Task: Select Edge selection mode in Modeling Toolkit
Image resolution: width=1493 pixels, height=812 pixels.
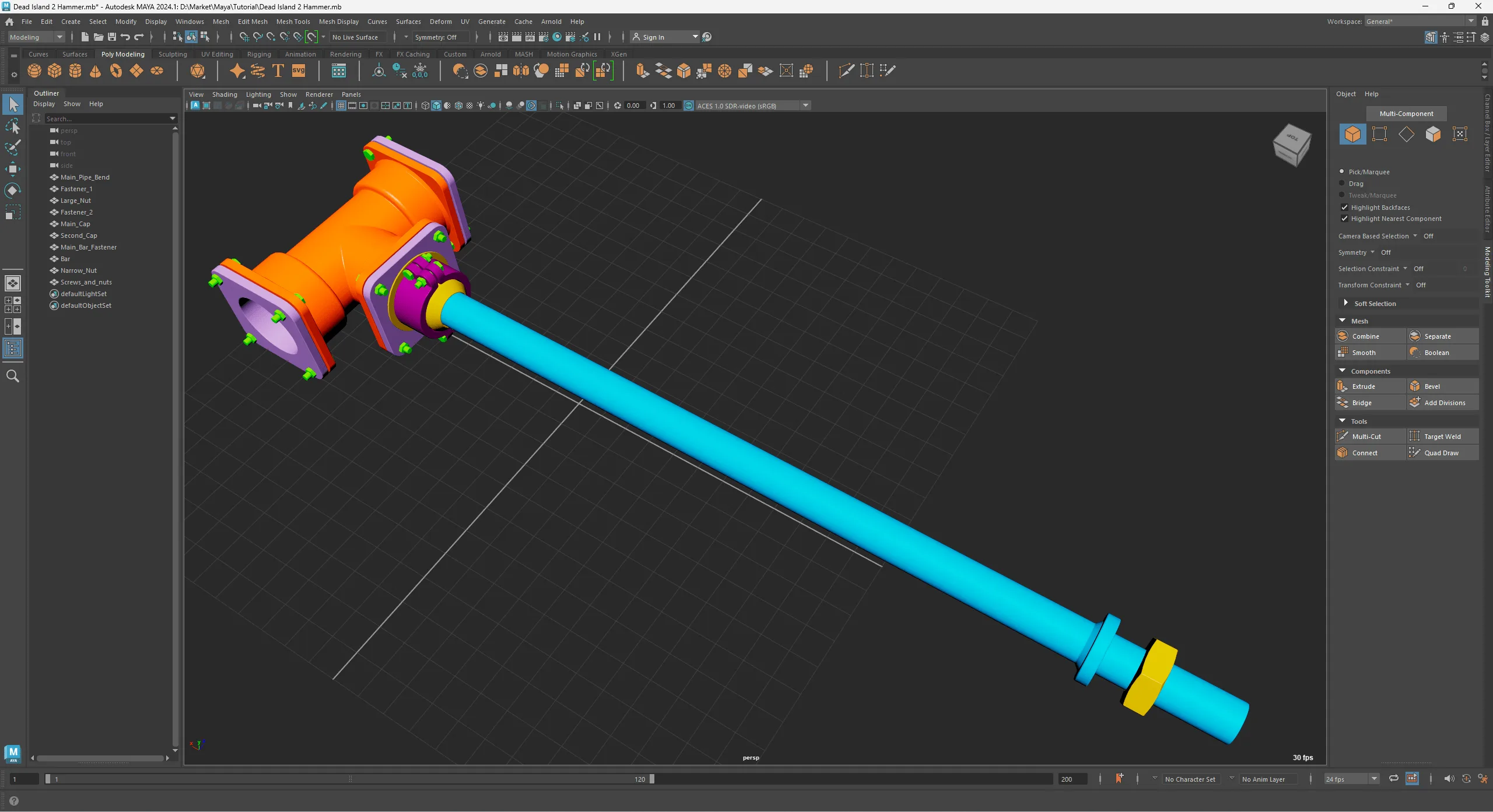Action: [x=1407, y=134]
